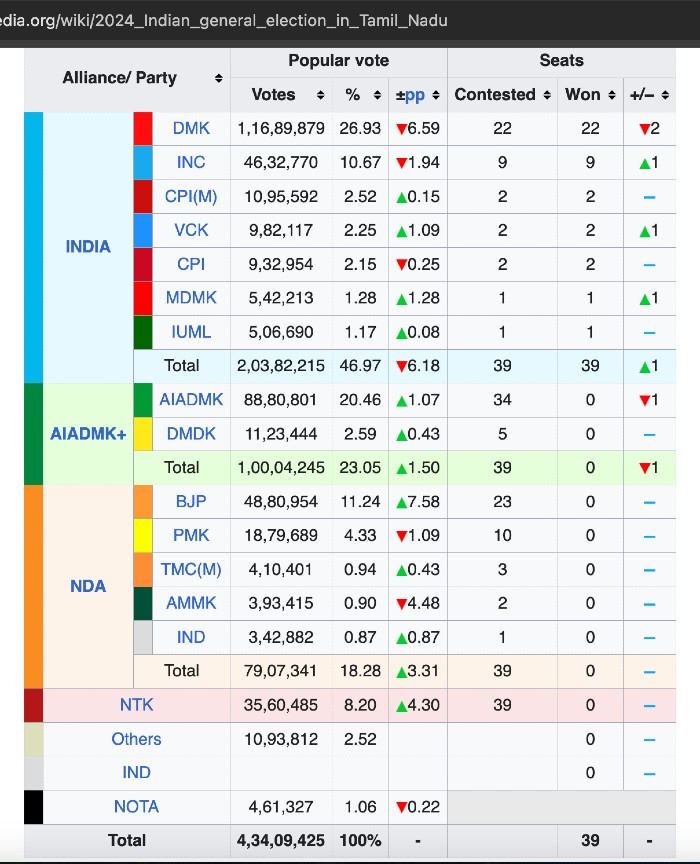This screenshot has width=700, height=864.
Task: Open the AIADMK party link
Action: tap(191, 399)
